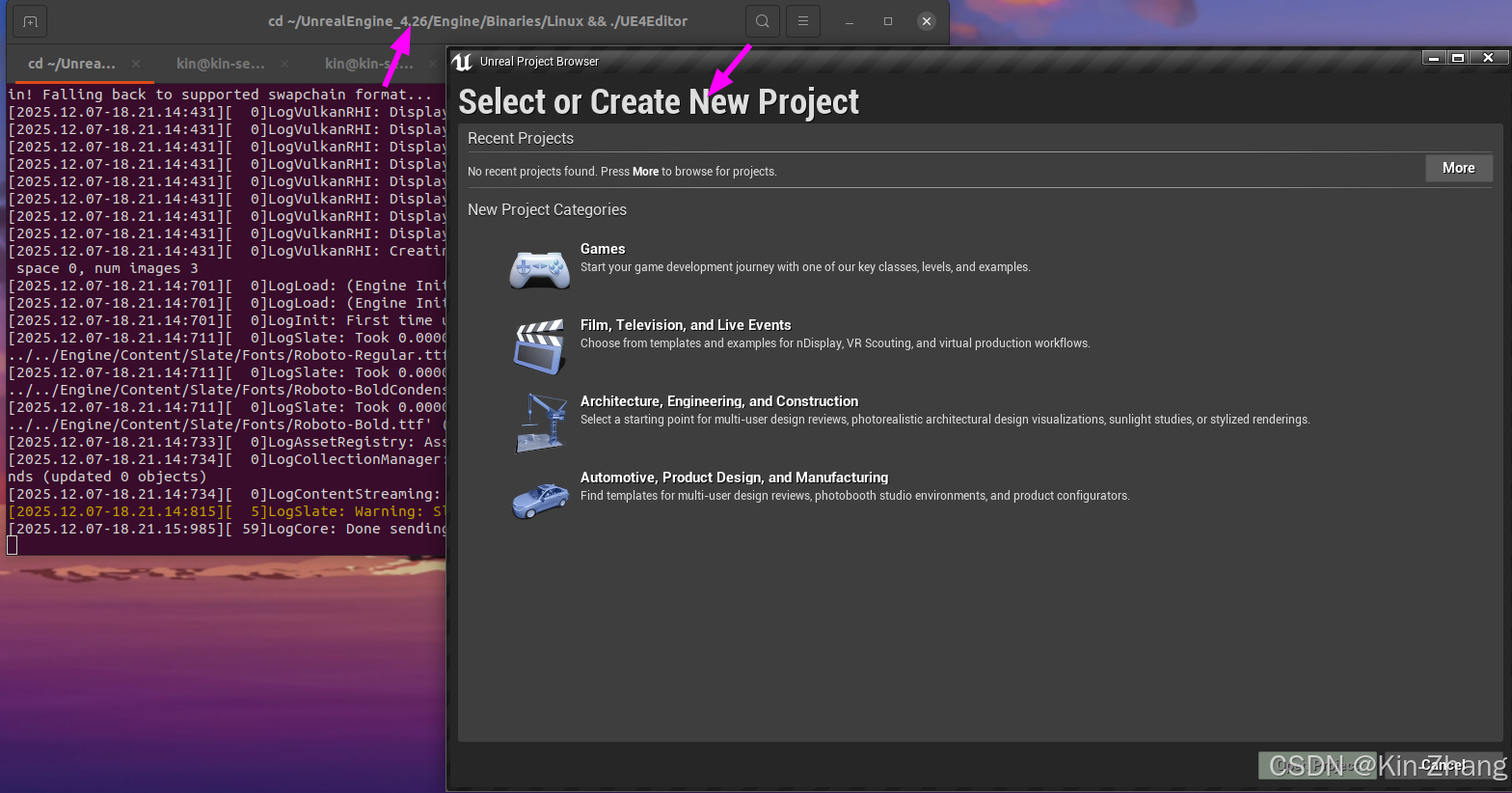Click the "Recent Projects" heading
The height and width of the screenshot is (793, 1512).
pyautogui.click(x=521, y=138)
